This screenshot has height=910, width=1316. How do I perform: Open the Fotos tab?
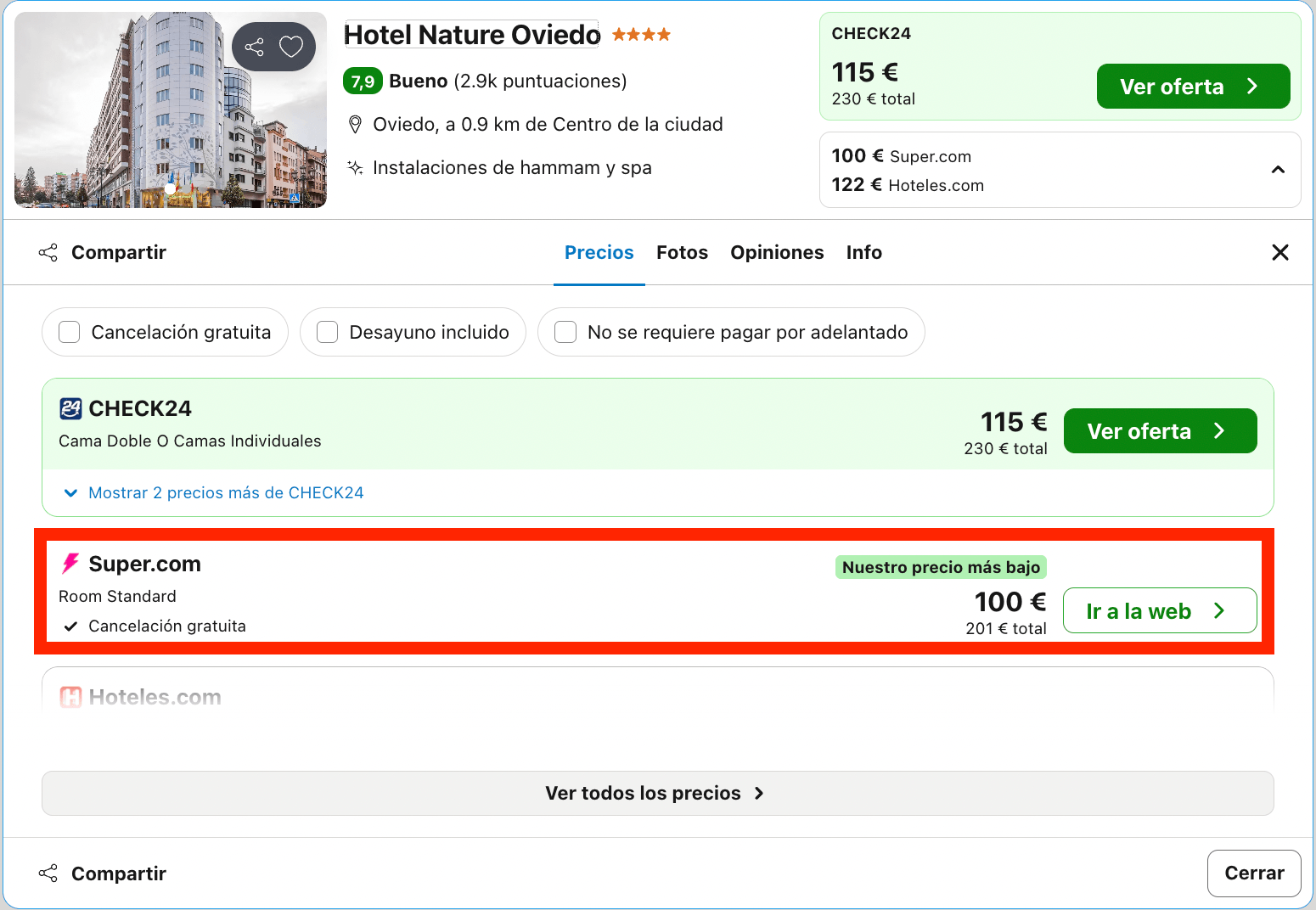682,252
